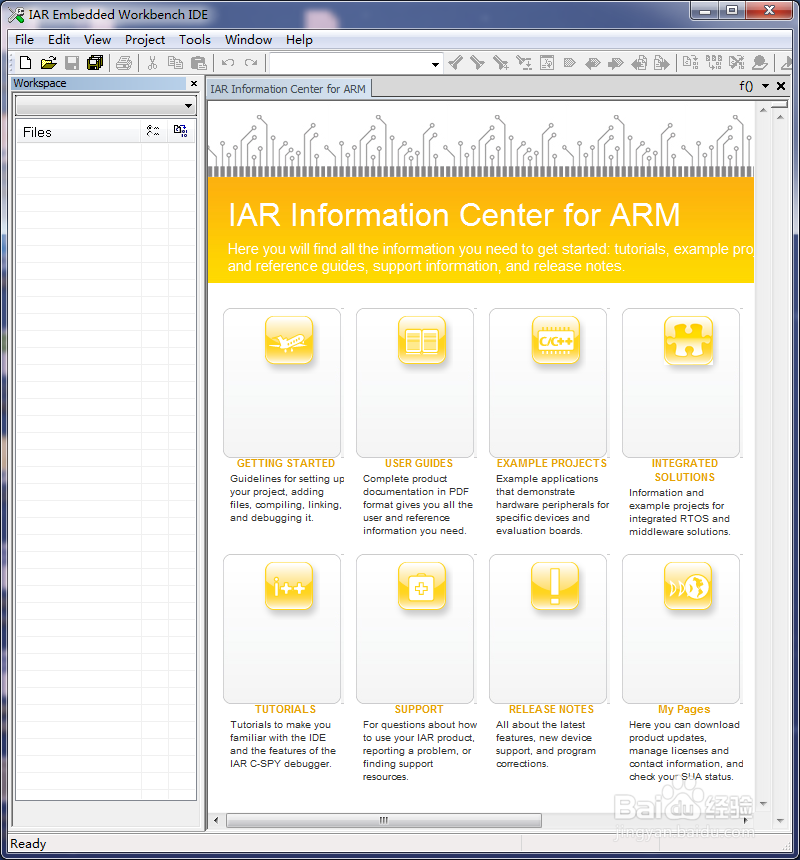Close the Information Center editor tab
Screen dimensions: 800x860
pos(781,86)
